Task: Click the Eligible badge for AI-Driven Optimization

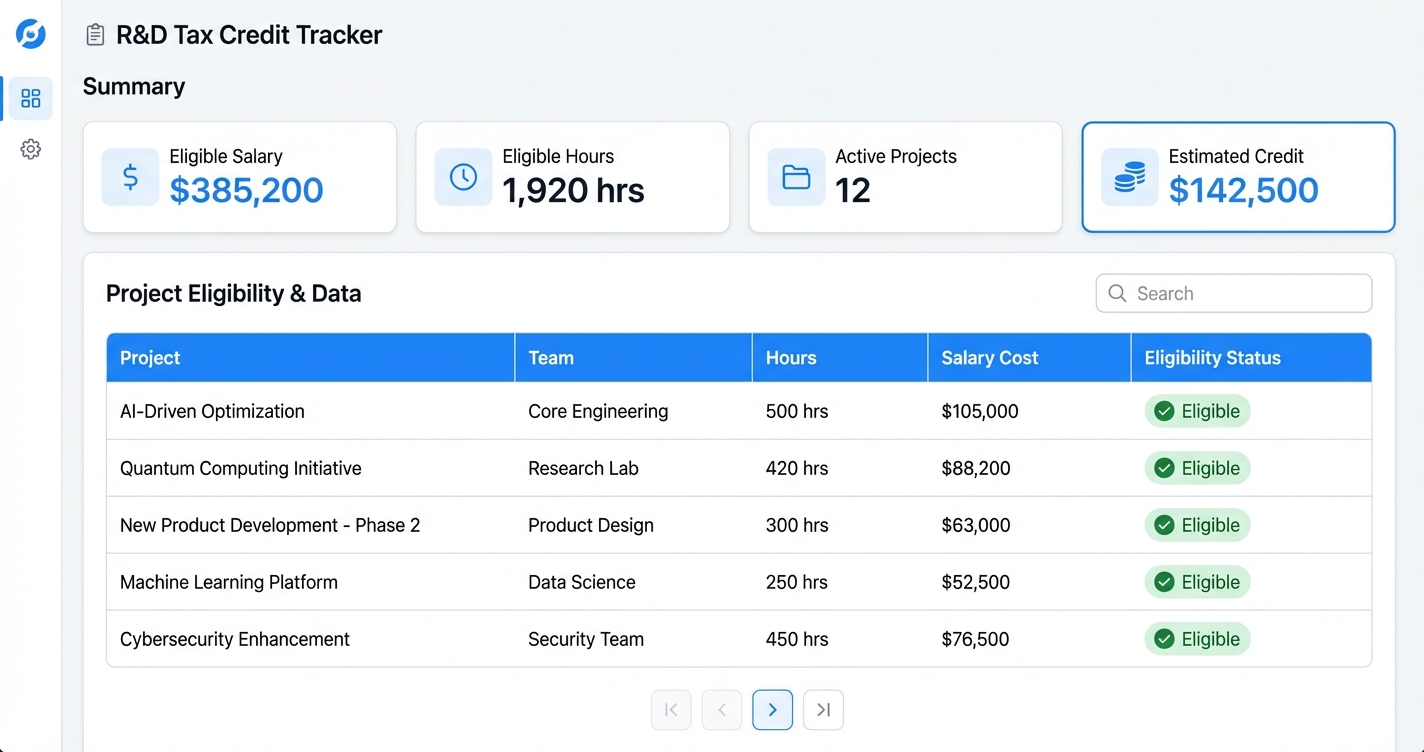Action: [x=1197, y=411]
